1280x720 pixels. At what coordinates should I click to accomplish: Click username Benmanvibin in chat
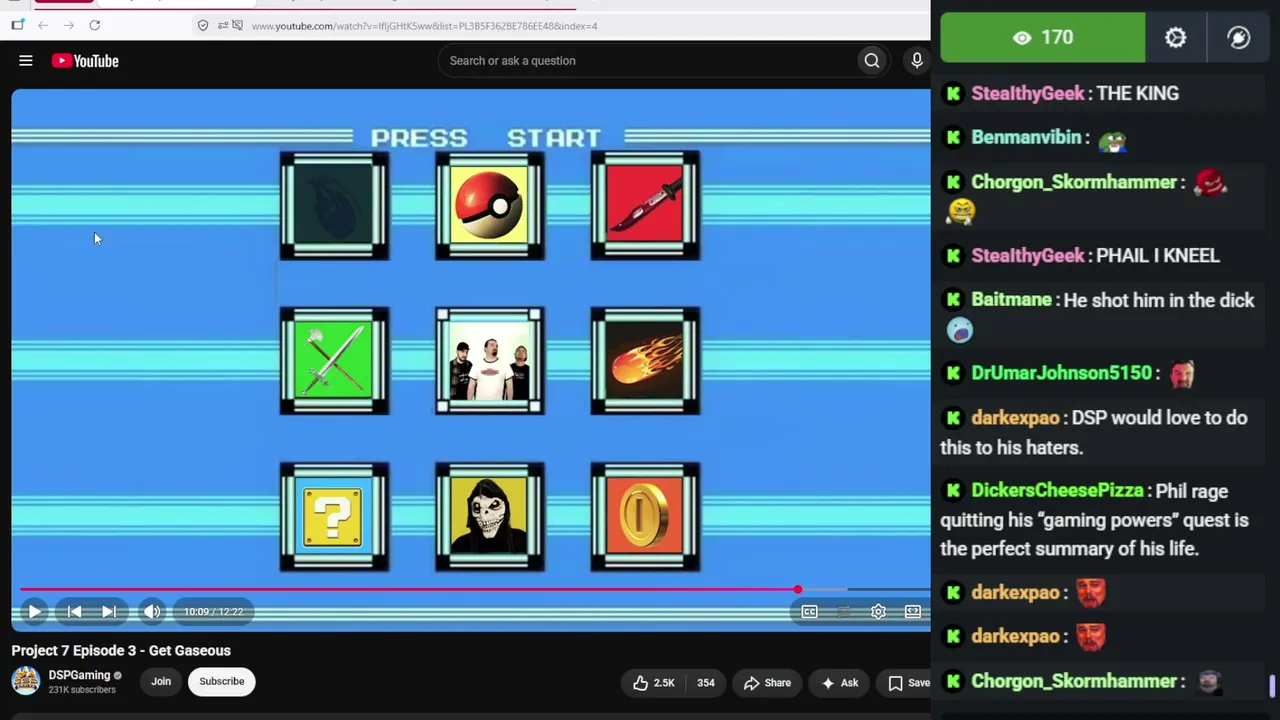pyautogui.click(x=1027, y=137)
